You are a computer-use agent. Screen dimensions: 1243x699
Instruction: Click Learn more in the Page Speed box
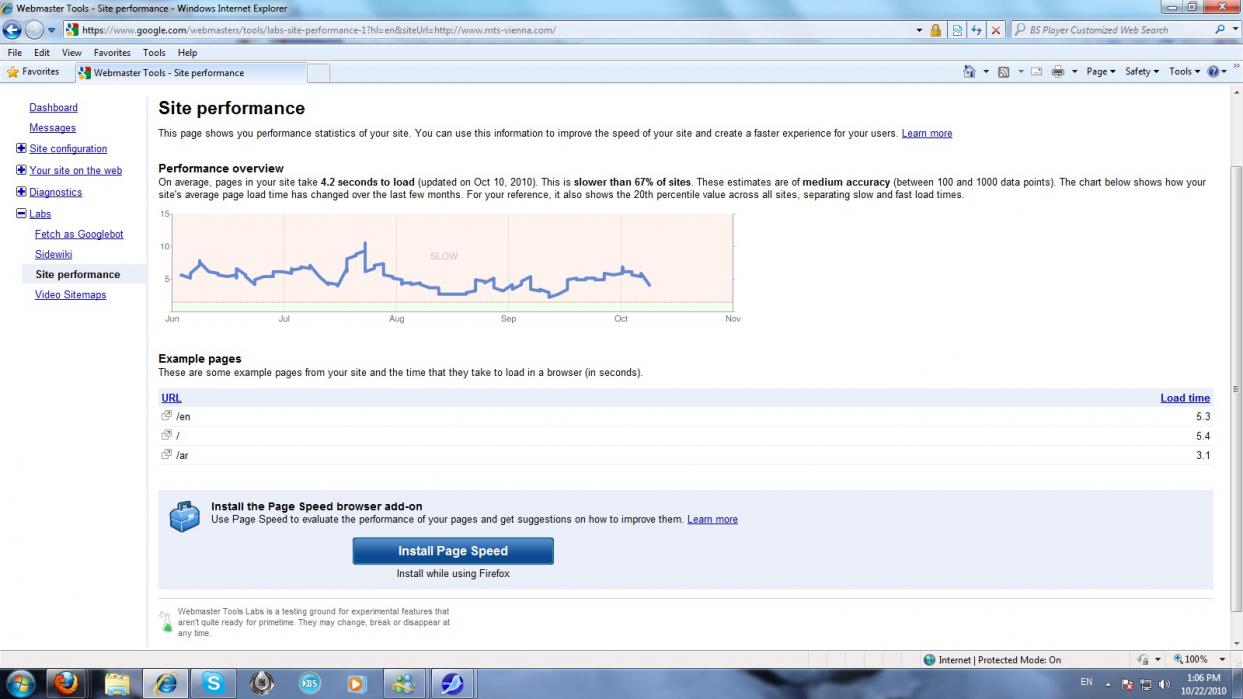(x=712, y=520)
